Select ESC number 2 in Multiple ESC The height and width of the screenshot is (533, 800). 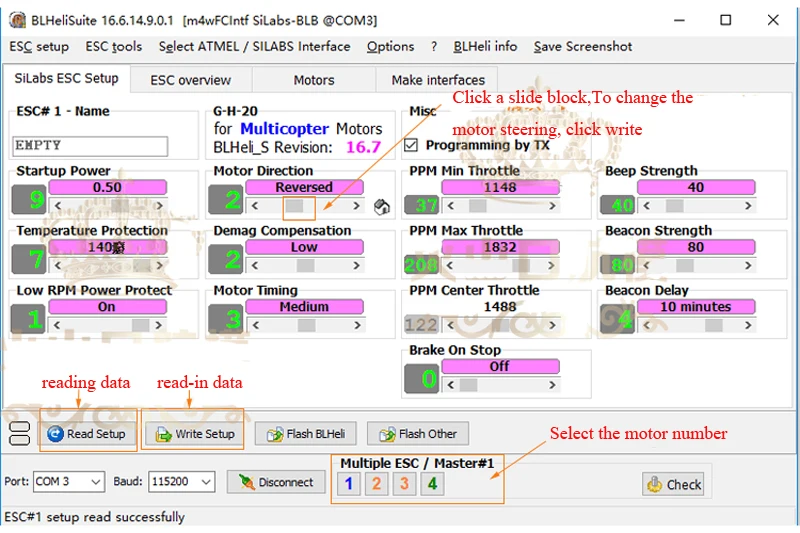(x=377, y=484)
